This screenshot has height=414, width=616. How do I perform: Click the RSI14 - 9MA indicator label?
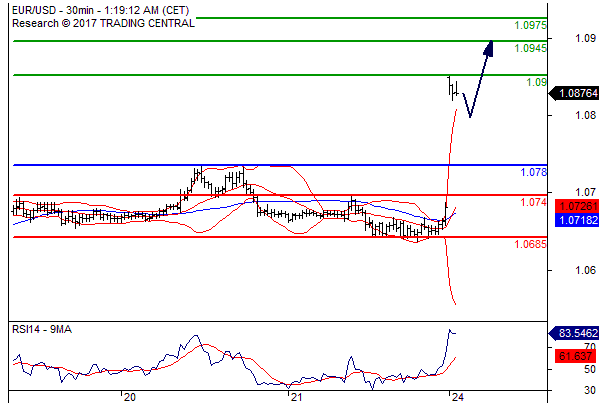coord(42,329)
